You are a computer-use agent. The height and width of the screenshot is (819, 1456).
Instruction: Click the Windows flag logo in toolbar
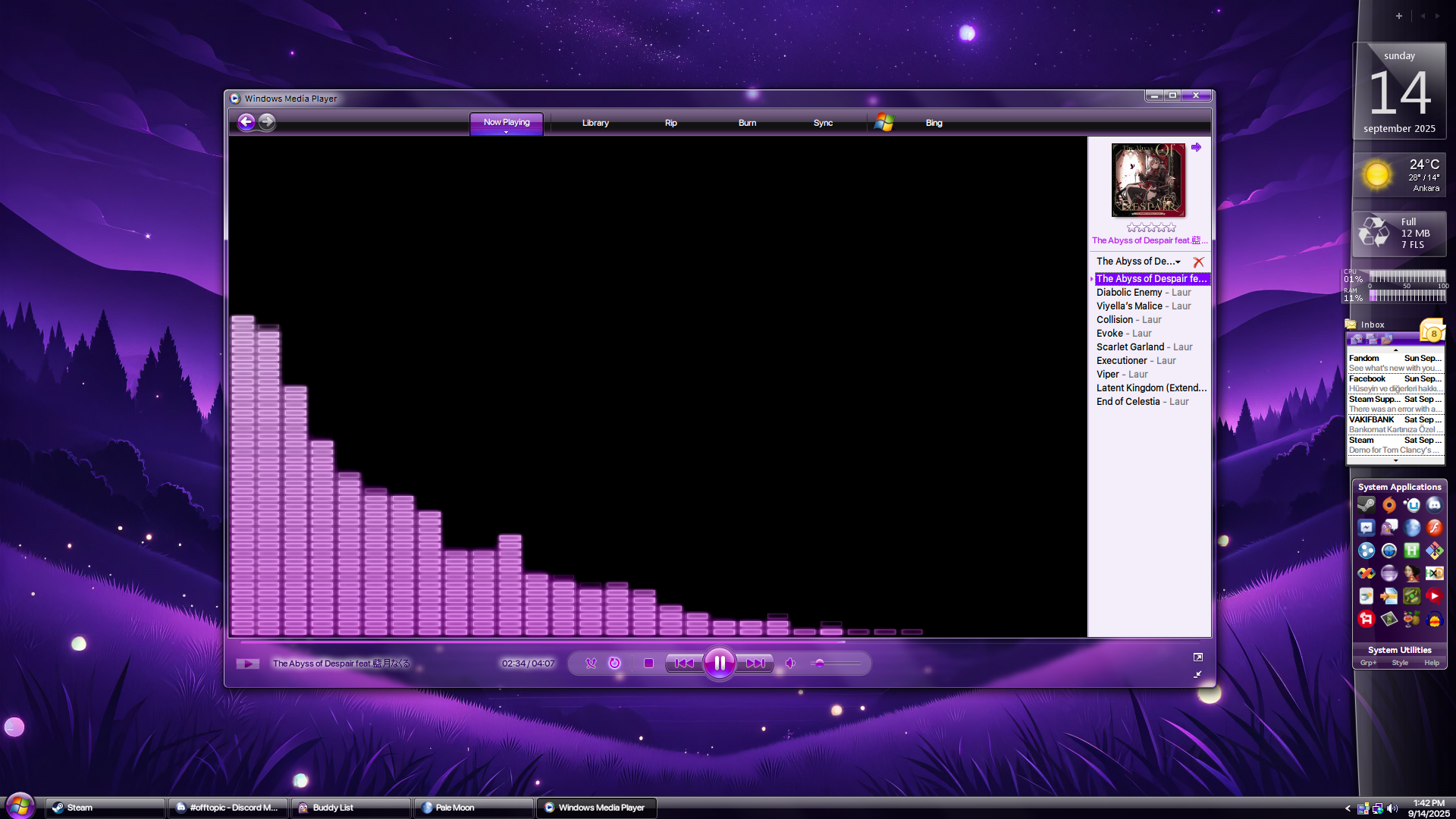click(x=884, y=122)
